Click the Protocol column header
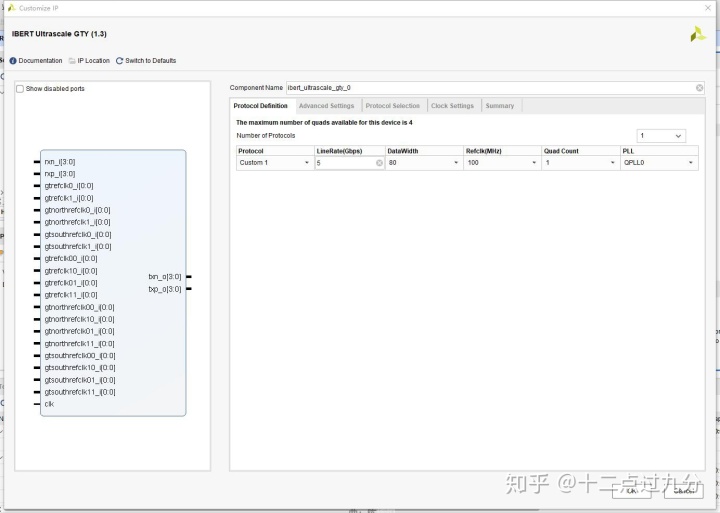 click(275, 151)
